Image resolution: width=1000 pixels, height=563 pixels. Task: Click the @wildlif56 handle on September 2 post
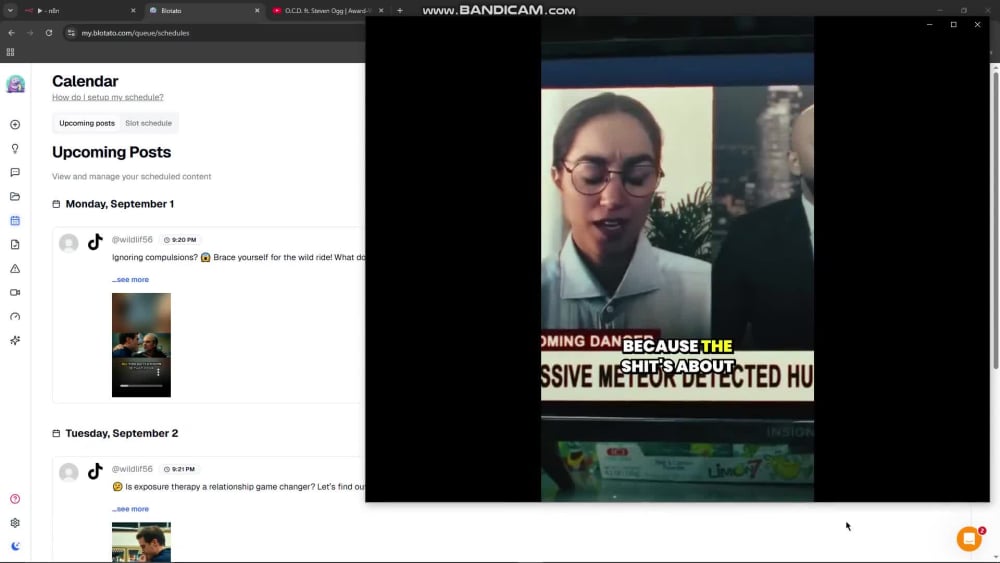click(132, 469)
